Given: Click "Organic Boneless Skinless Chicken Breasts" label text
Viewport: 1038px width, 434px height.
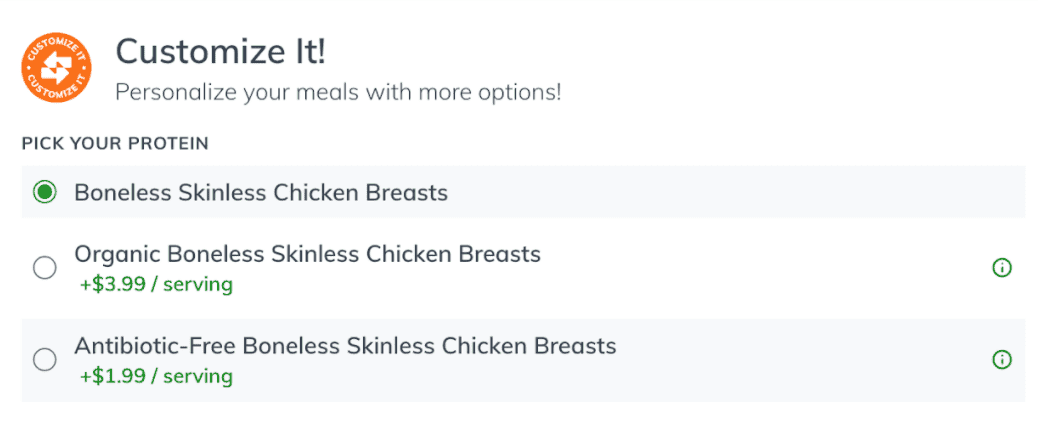Looking at the screenshot, I should pos(307,254).
